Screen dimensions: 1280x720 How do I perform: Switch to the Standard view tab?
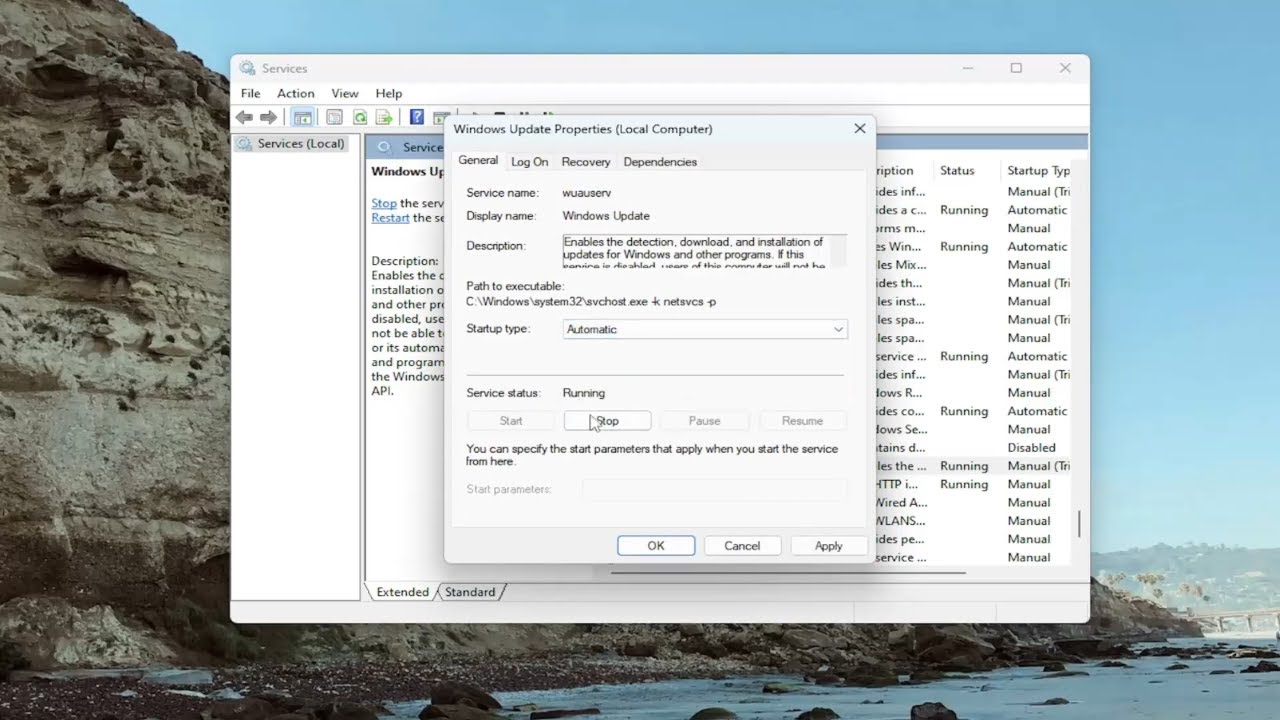470,592
